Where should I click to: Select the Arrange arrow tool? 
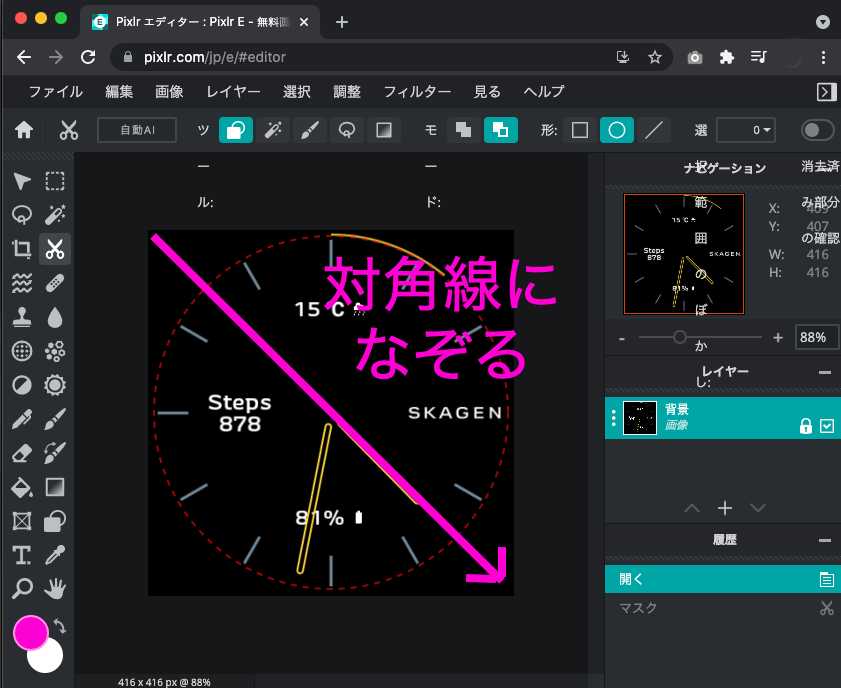pos(21,181)
